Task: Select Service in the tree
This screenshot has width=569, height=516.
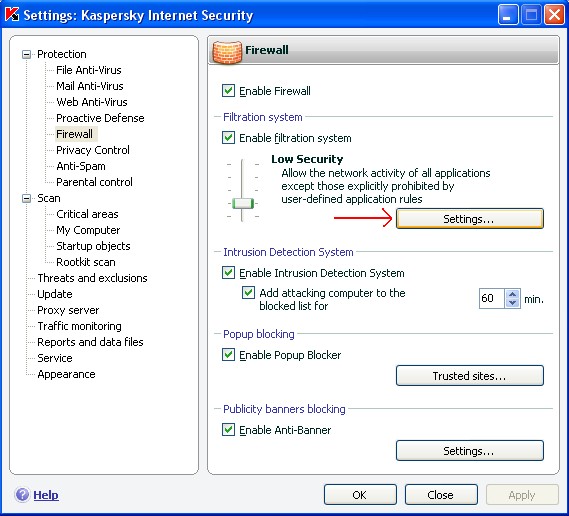Action: (x=55, y=358)
